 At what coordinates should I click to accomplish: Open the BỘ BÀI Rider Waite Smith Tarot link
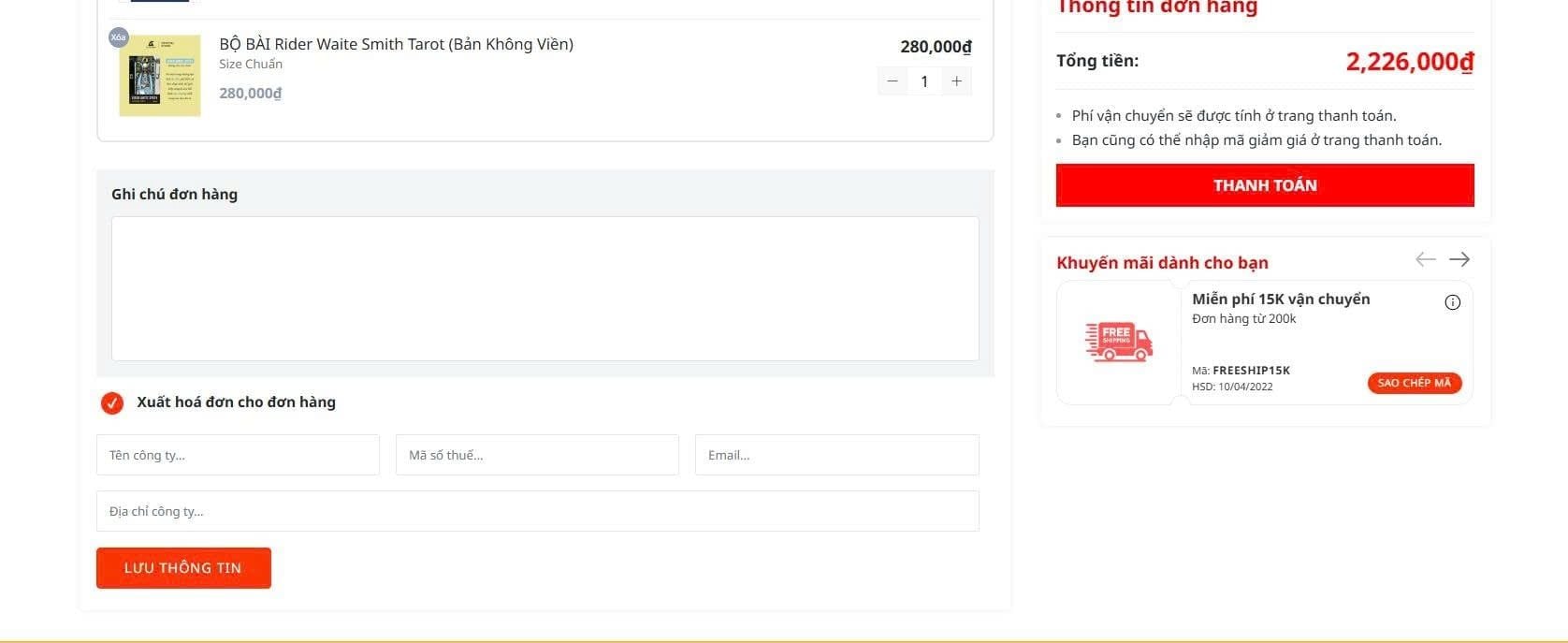tap(396, 44)
